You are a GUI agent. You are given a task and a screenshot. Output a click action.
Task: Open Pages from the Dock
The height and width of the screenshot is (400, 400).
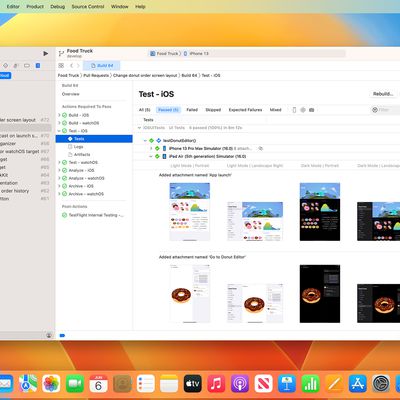click(x=334, y=383)
